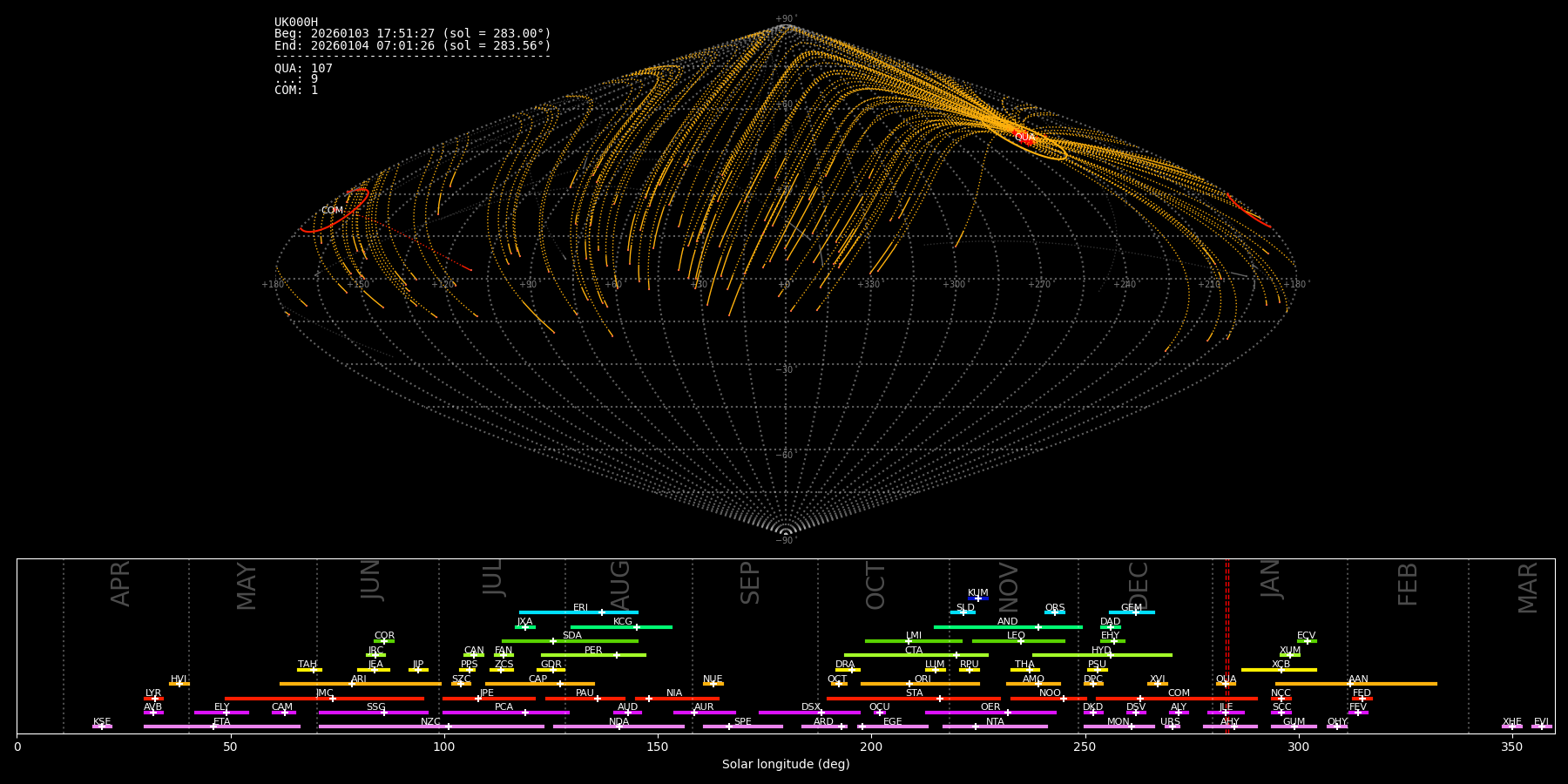This screenshot has width=1568, height=784.
Task: Click the lime CTA activity bar
Action: tap(916, 655)
